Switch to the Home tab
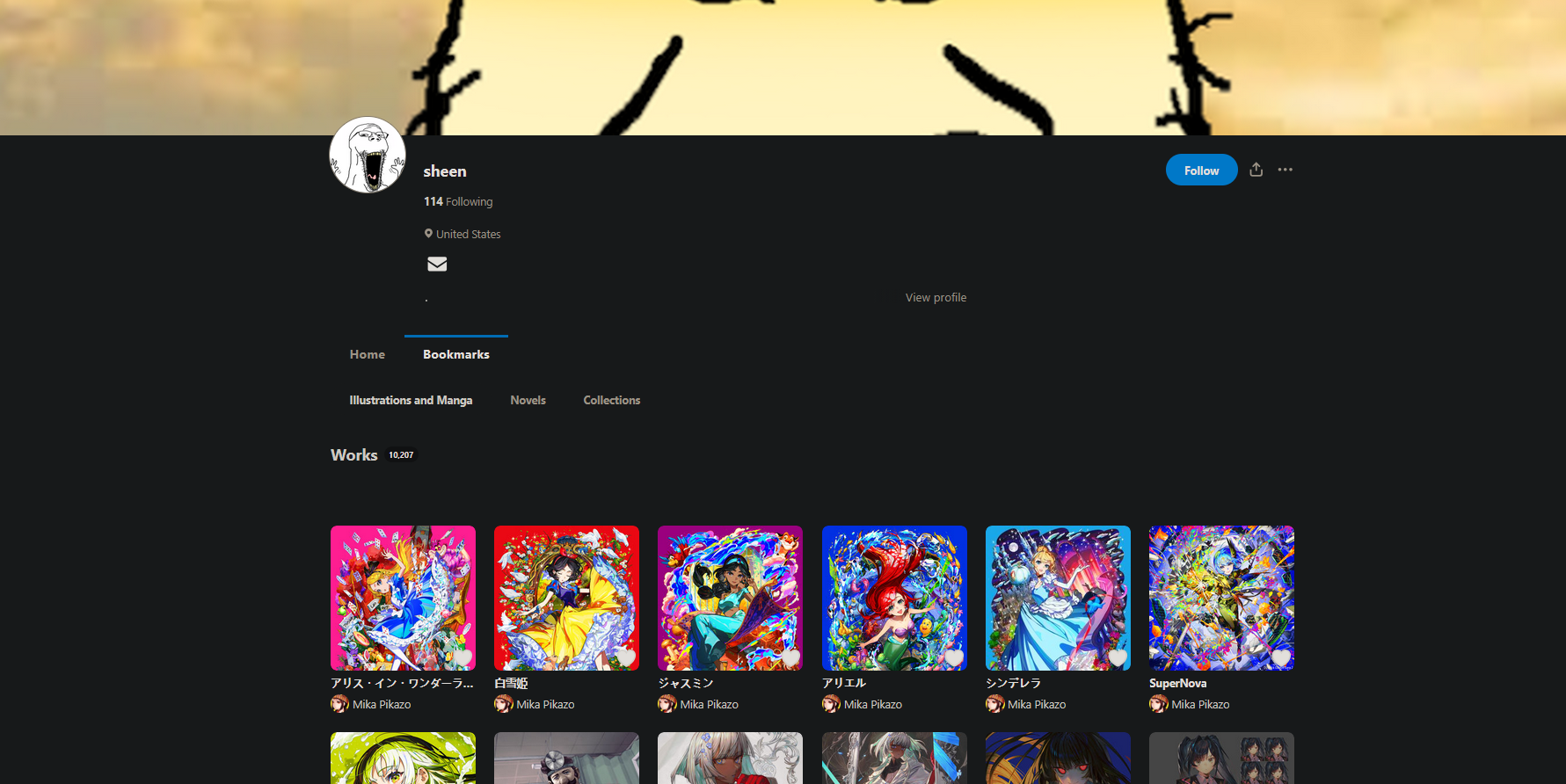Image resolution: width=1566 pixels, height=784 pixels. pos(367,354)
